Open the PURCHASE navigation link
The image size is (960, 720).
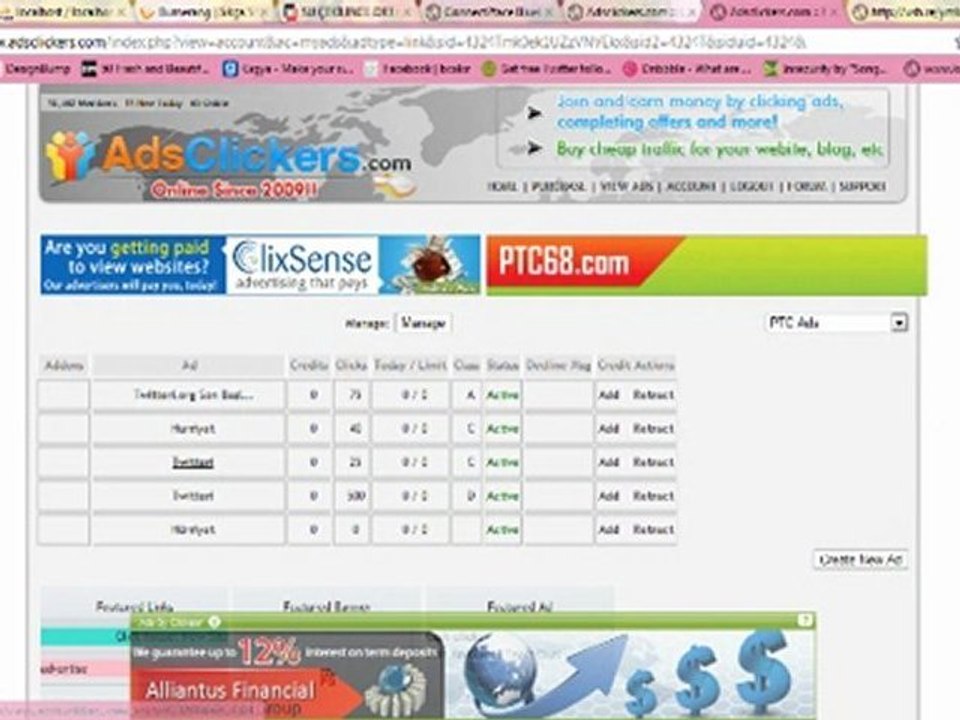(558, 186)
